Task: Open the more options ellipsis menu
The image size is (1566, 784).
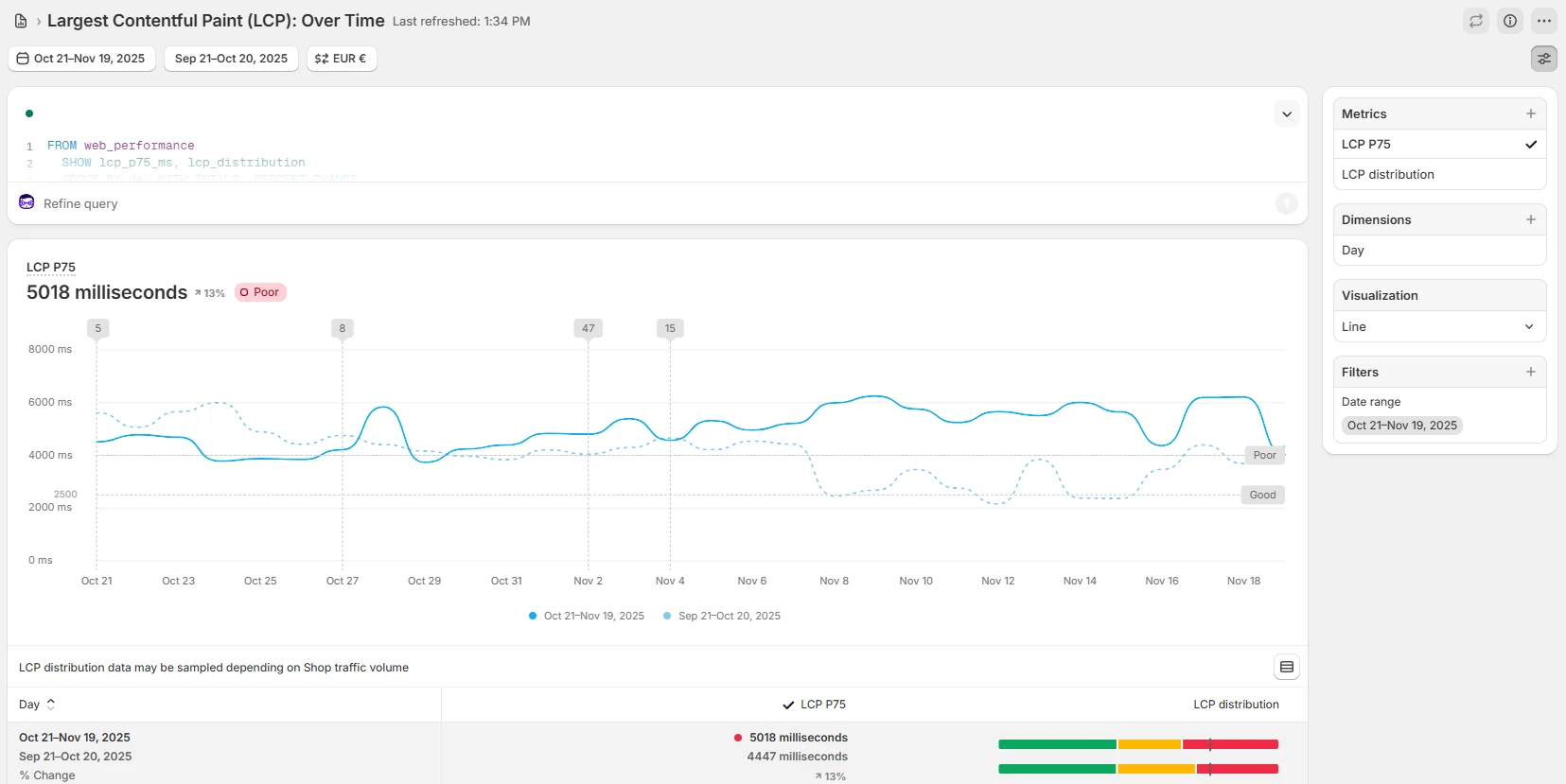Action: coord(1544,21)
